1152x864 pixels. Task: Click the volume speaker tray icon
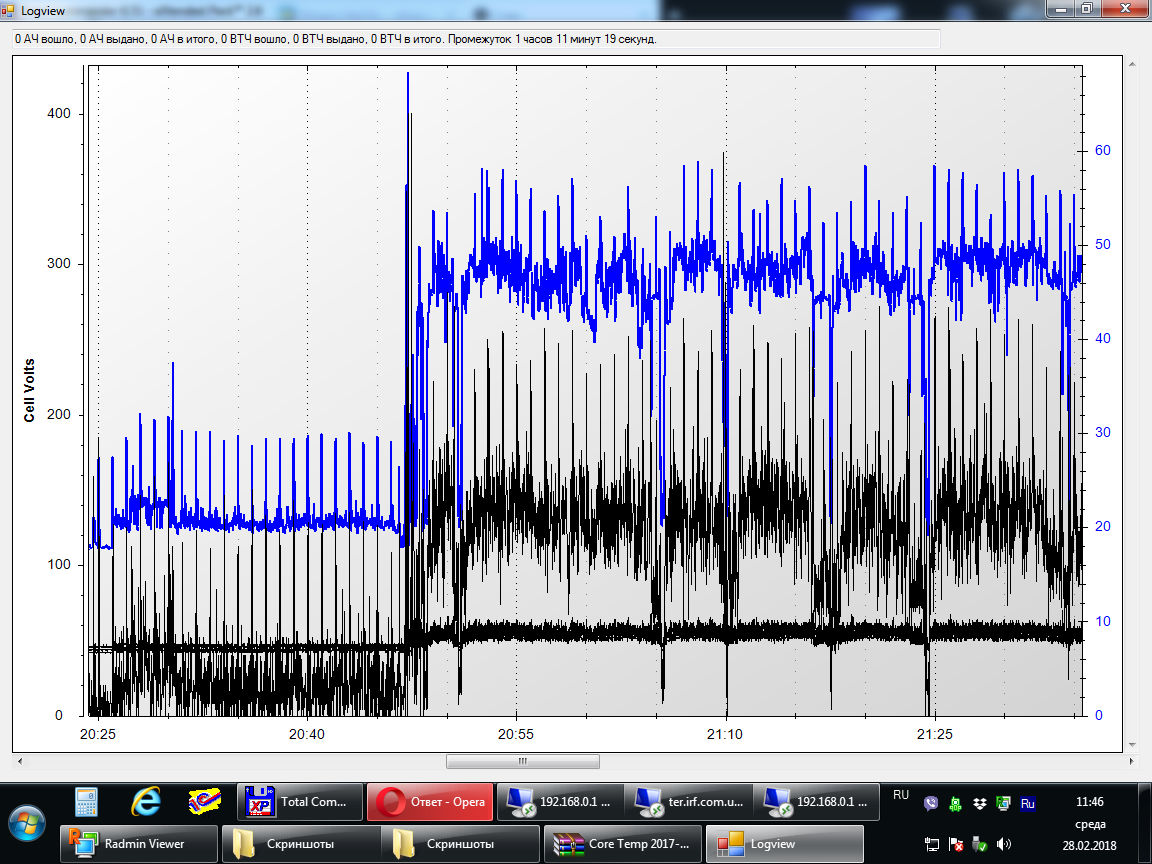tap(1004, 844)
